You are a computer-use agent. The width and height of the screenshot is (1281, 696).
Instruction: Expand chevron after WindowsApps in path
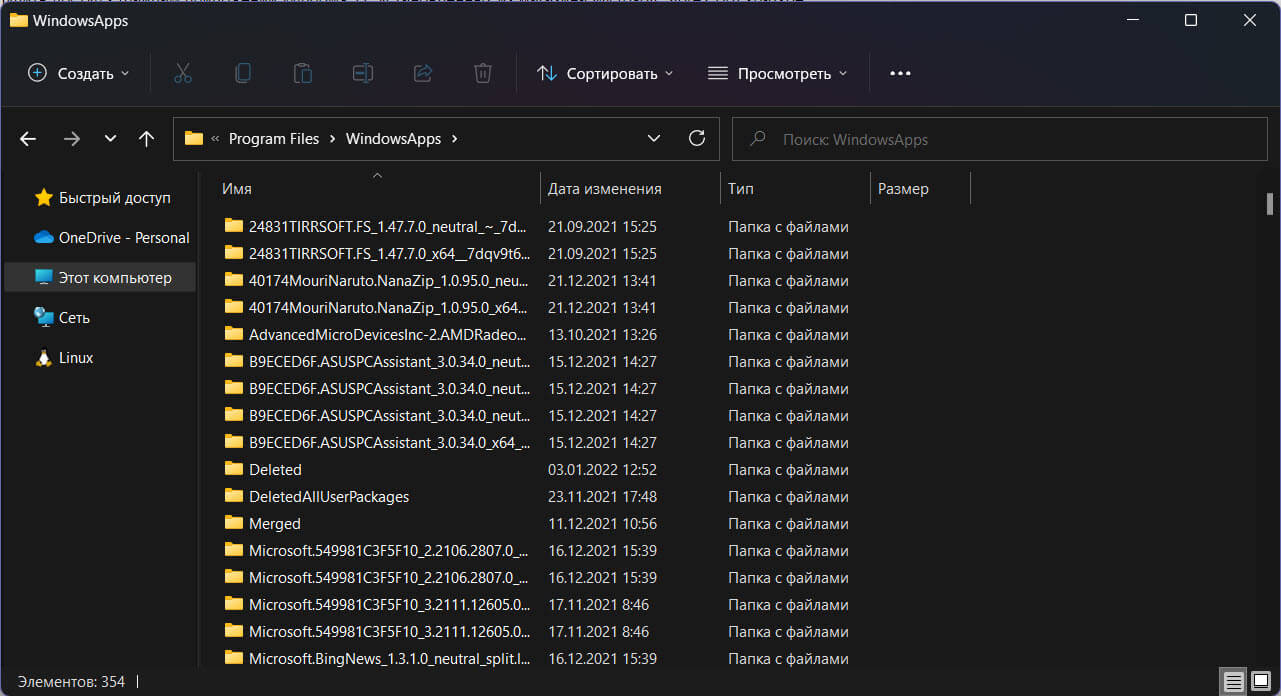point(455,139)
